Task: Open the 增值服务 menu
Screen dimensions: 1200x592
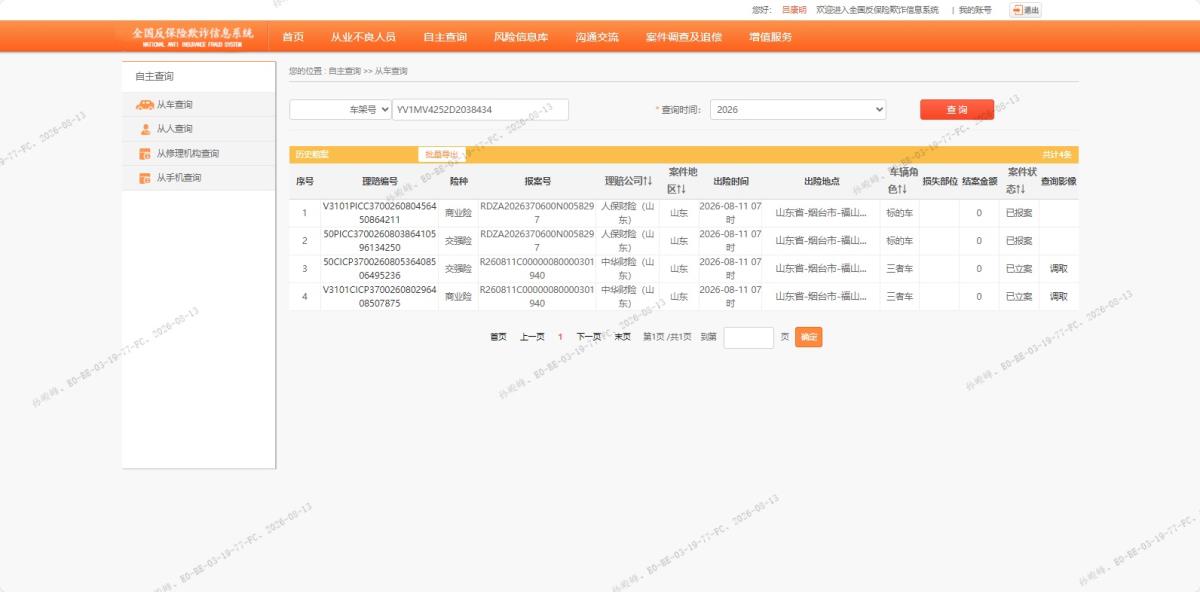Action: (x=770, y=37)
